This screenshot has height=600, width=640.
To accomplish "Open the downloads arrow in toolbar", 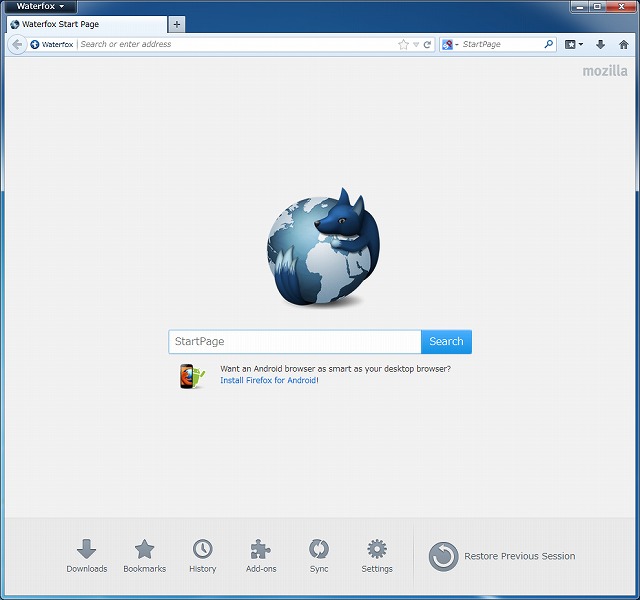I will coord(600,44).
